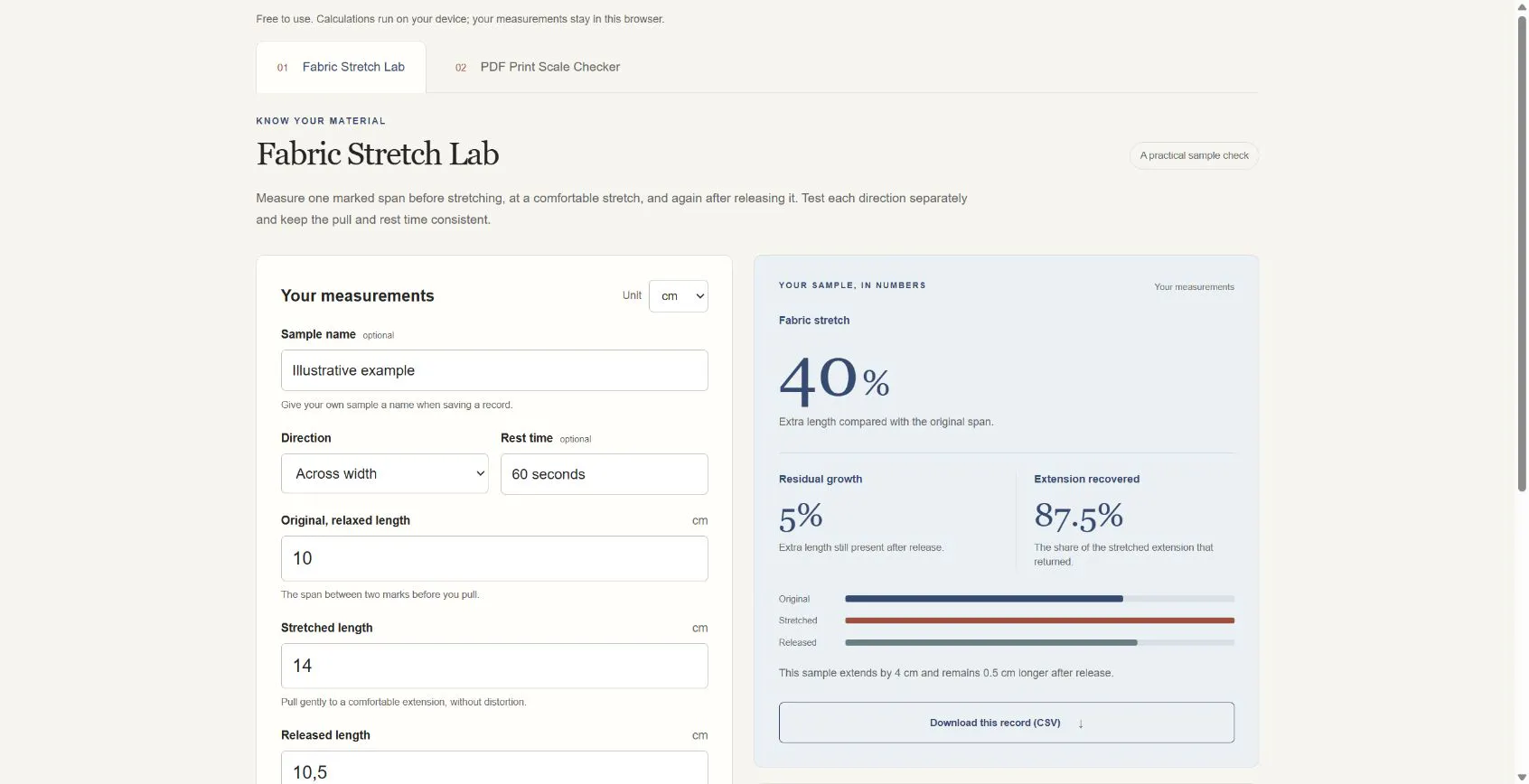This screenshot has width=1529, height=784.
Task: Click the page vertical scrollbar thumb
Action: pos(1521,253)
